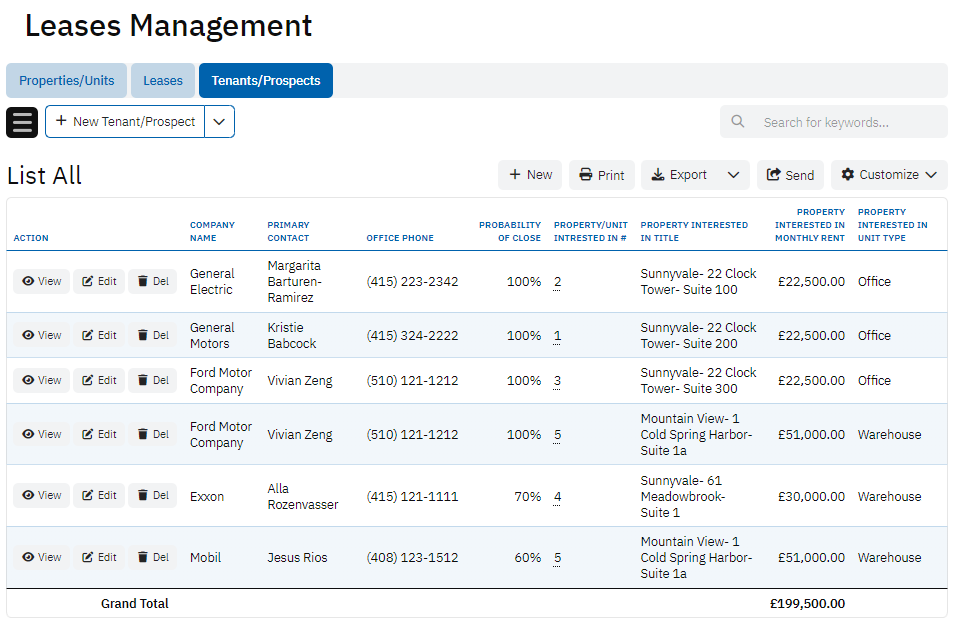
Task: Open the Customize dropdown menu
Action: 889,175
